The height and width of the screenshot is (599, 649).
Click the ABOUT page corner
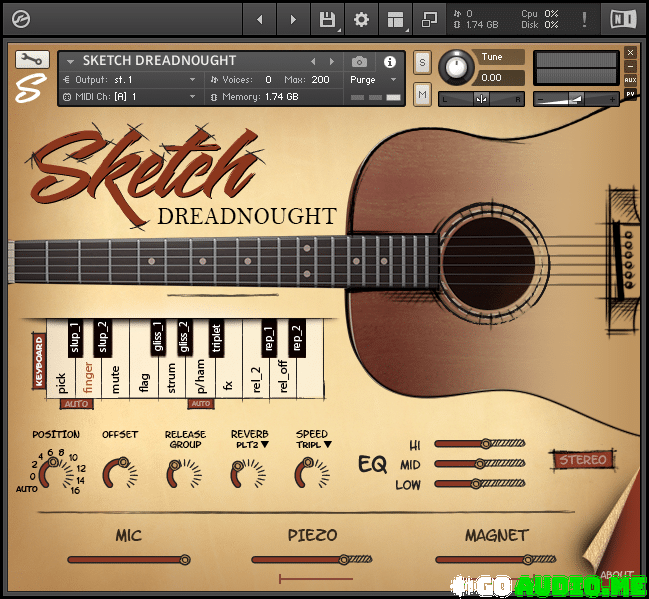[617, 574]
